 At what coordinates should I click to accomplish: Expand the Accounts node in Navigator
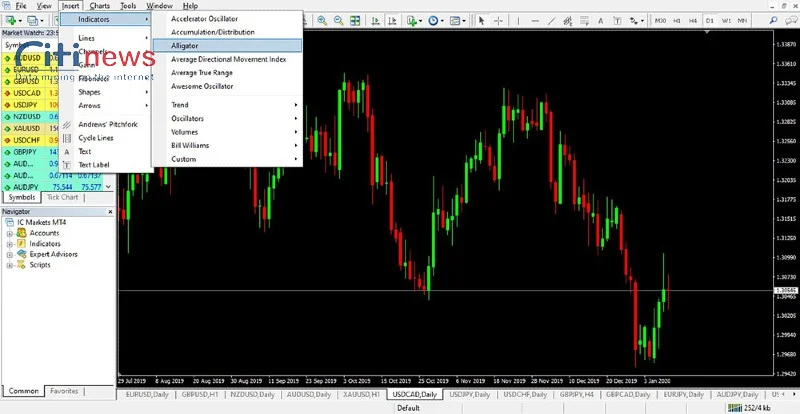[9, 233]
